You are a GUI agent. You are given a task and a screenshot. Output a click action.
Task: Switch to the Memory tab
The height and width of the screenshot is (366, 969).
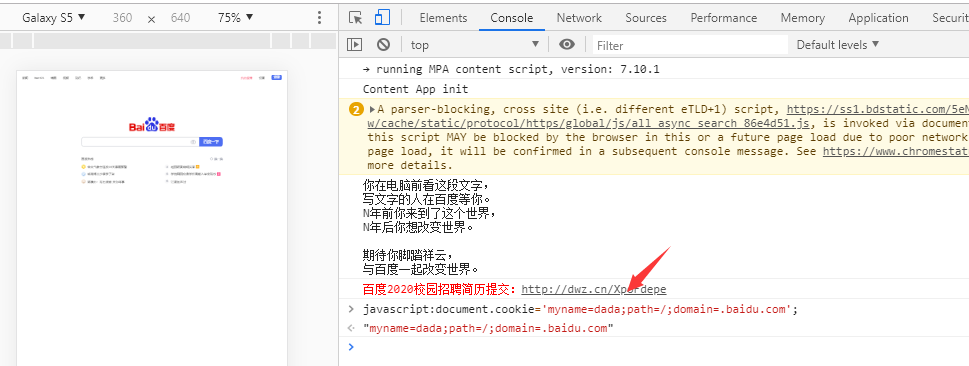click(802, 18)
